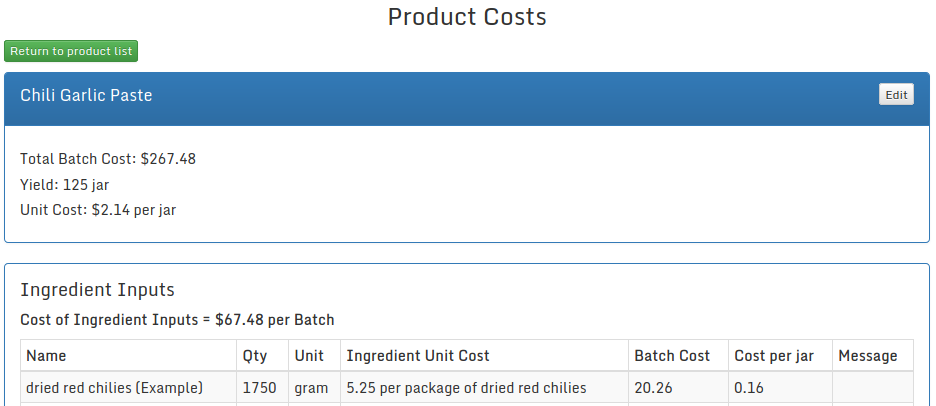
Task: Click the 1750 quantity cell
Action: (x=259, y=388)
